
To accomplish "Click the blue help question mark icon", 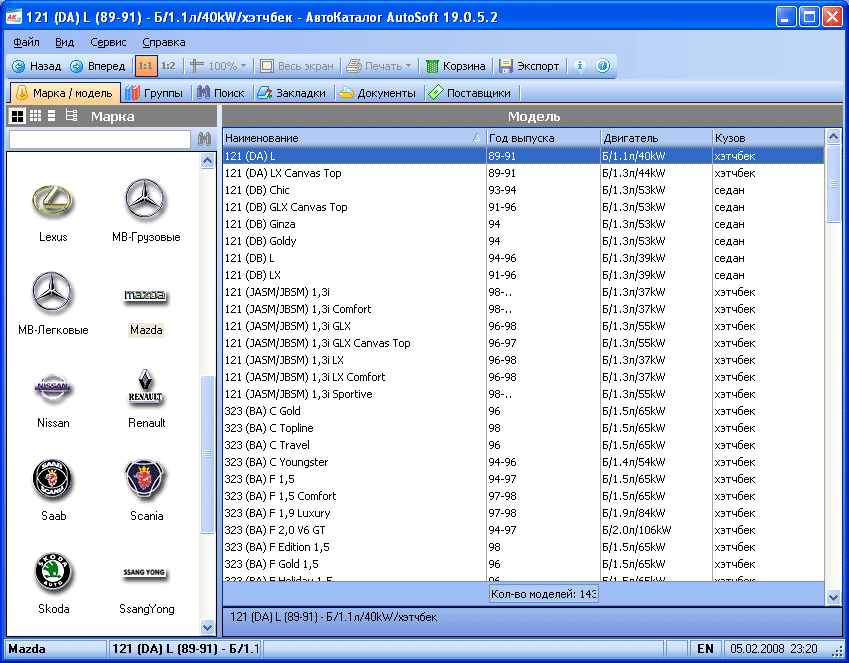I will [x=603, y=66].
